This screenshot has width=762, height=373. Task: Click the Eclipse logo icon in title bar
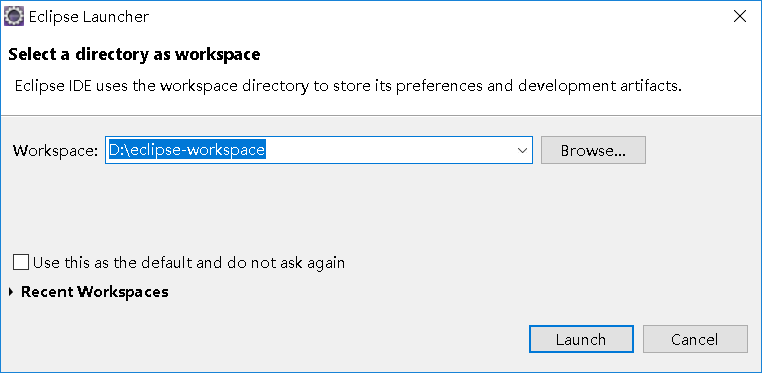(14, 17)
